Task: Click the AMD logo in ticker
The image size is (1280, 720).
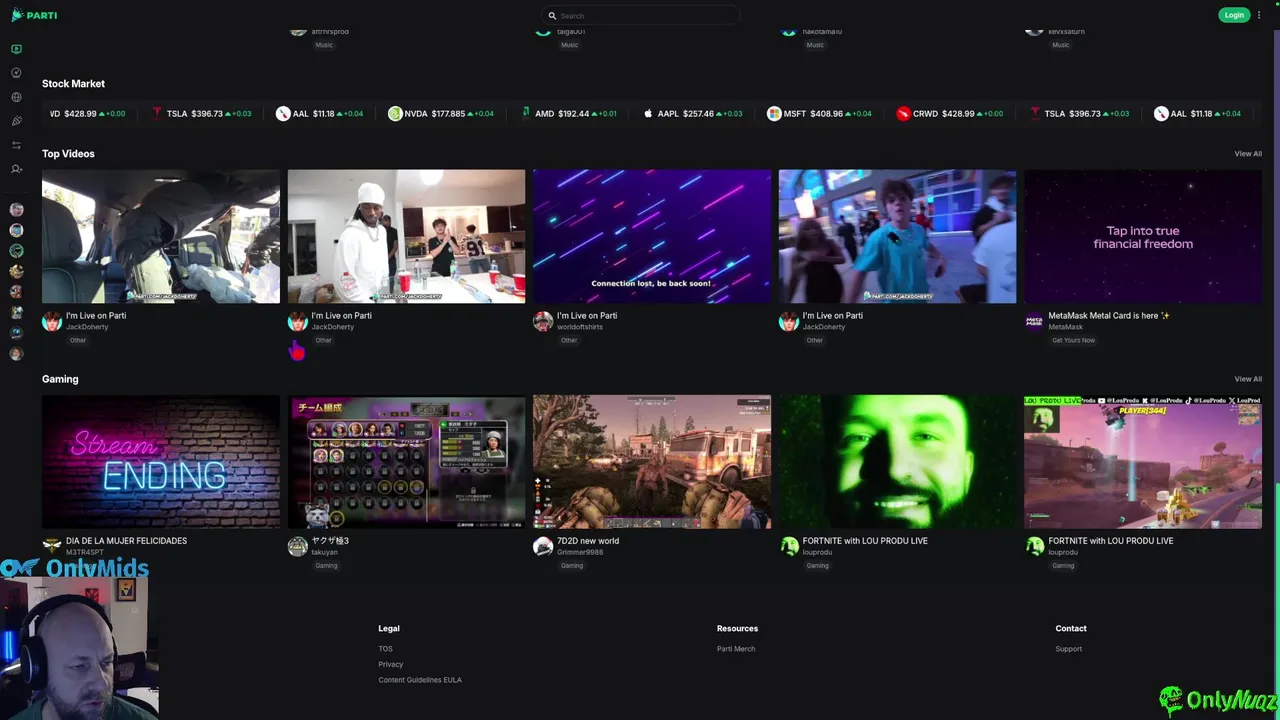Action: 526,114
